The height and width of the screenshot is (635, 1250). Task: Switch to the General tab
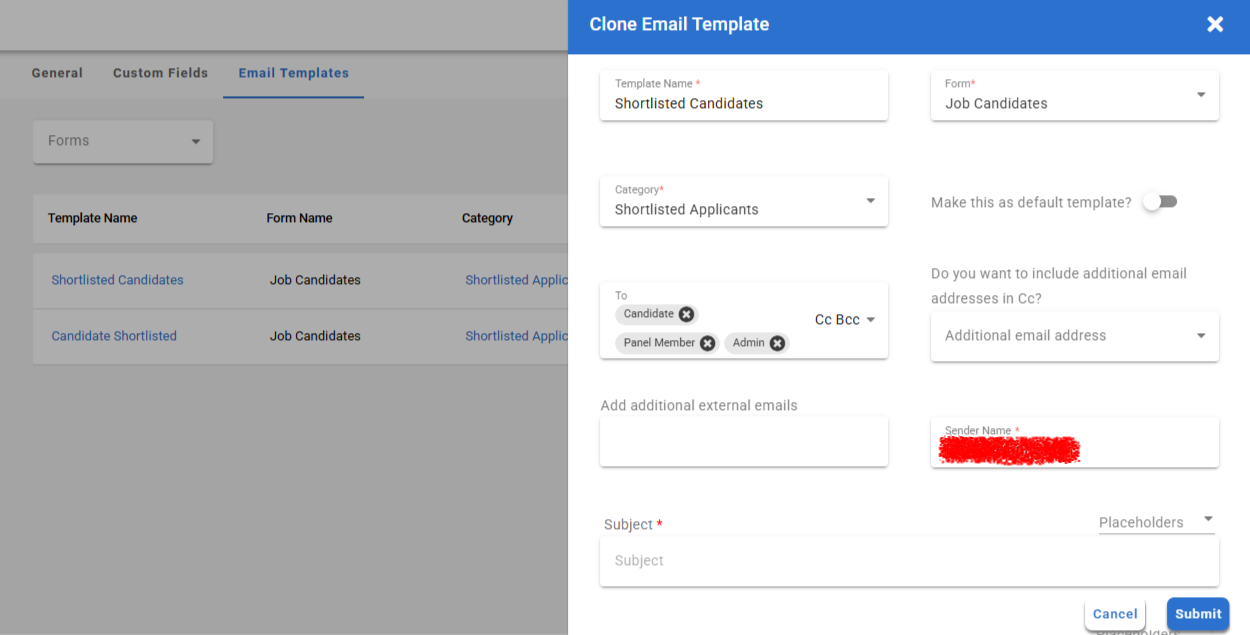[x=57, y=73]
